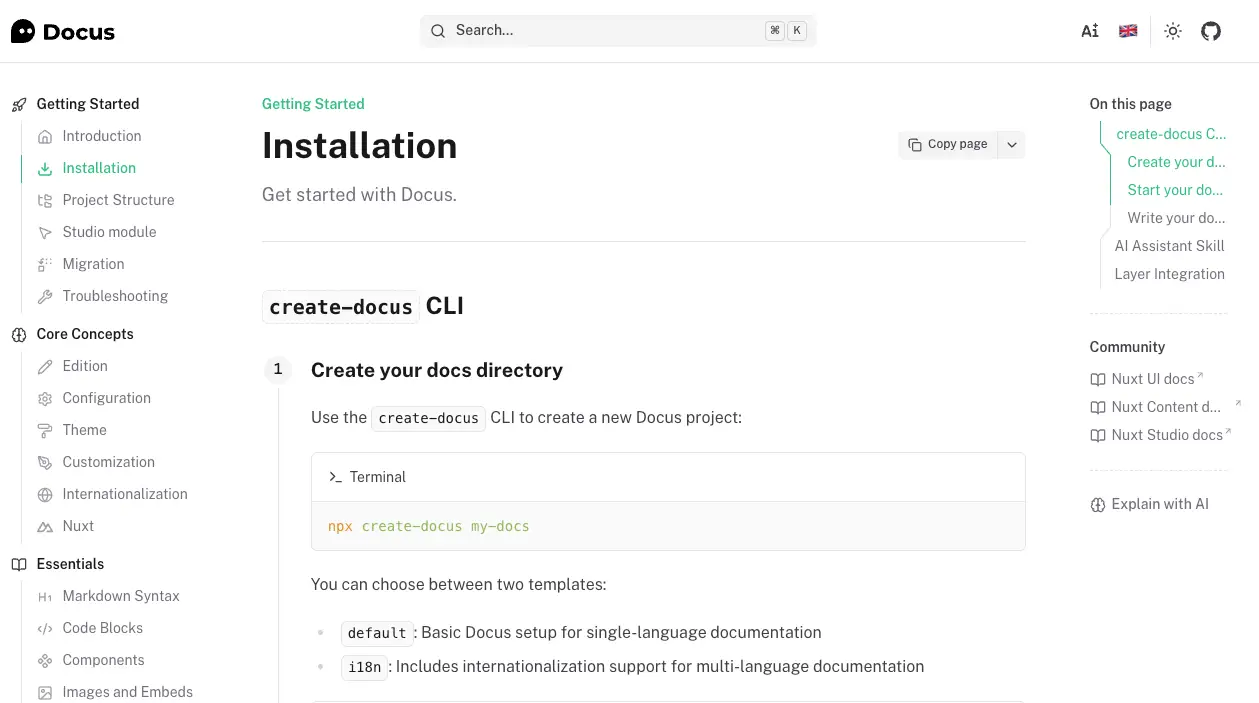Click the npx create-docus my-docs command
This screenshot has width=1259, height=703.
point(429,526)
